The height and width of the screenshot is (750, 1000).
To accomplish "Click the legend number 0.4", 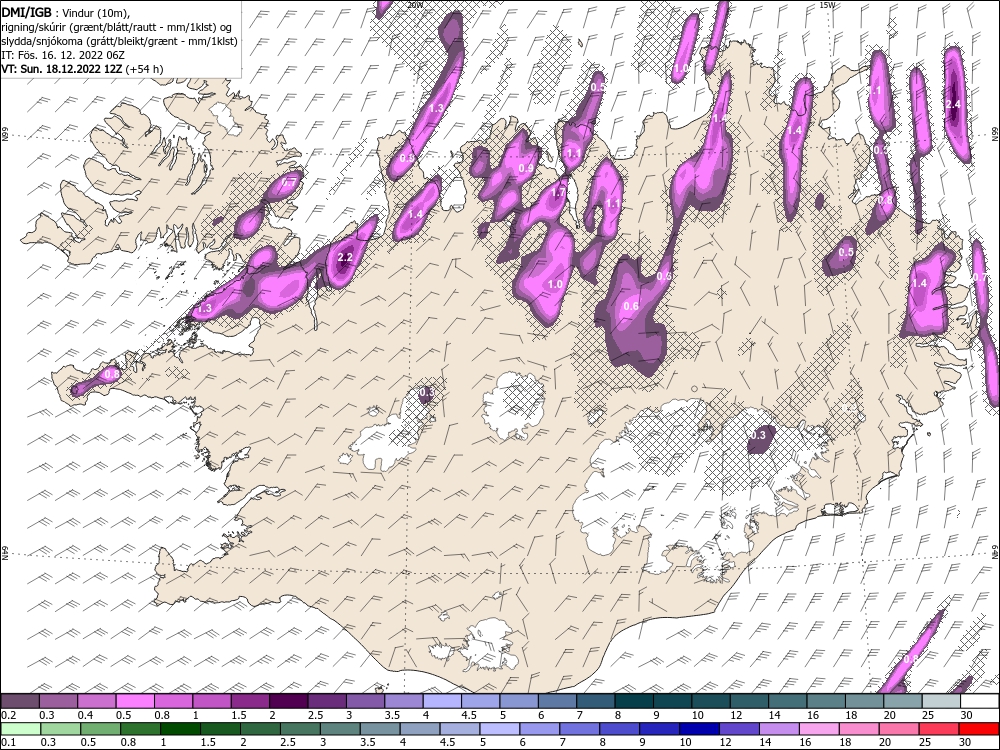I will pos(85,716).
